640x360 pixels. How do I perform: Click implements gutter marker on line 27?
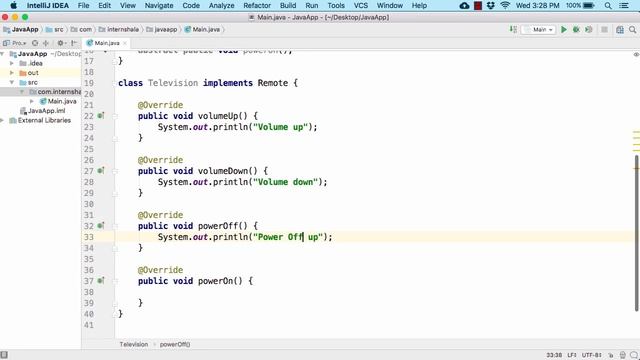pyautogui.click(x=101, y=171)
